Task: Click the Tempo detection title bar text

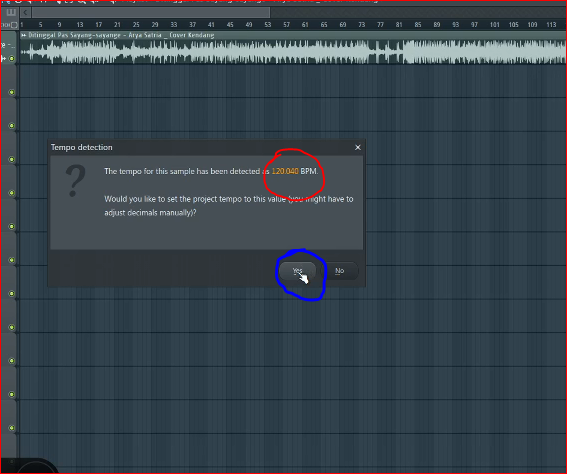Action: click(x=81, y=147)
